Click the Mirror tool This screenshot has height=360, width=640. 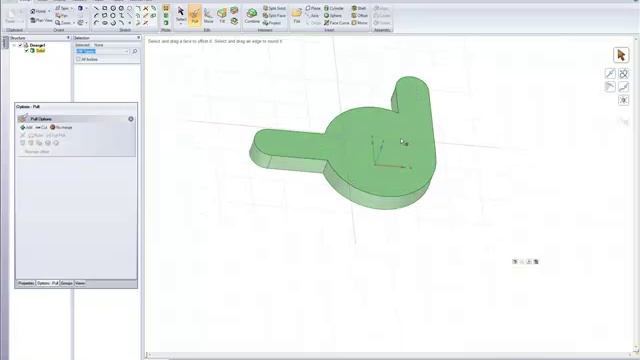coord(360,23)
